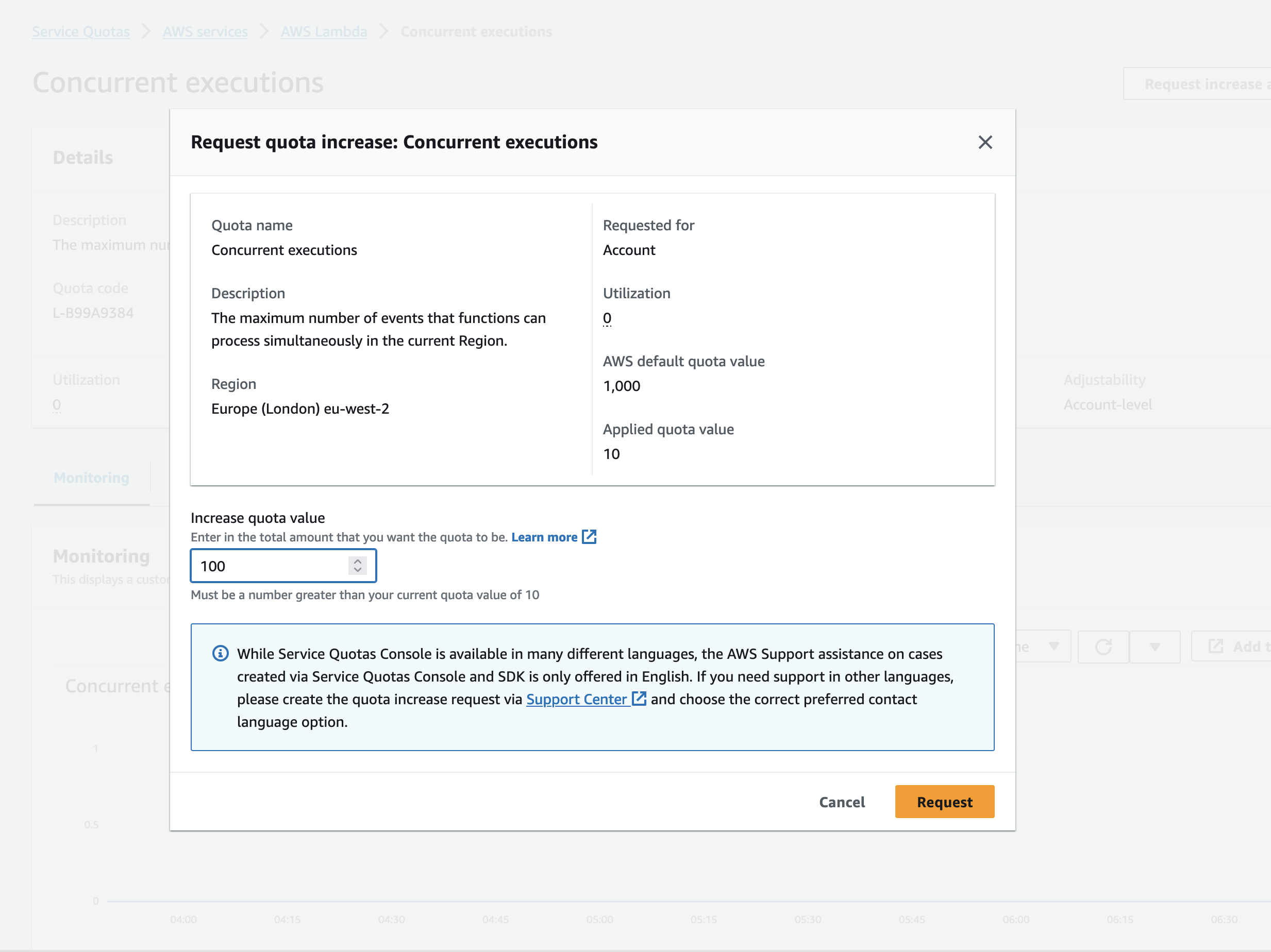Go to AWS services breadcrumb
Viewport: 1271px width, 952px height.
point(205,31)
